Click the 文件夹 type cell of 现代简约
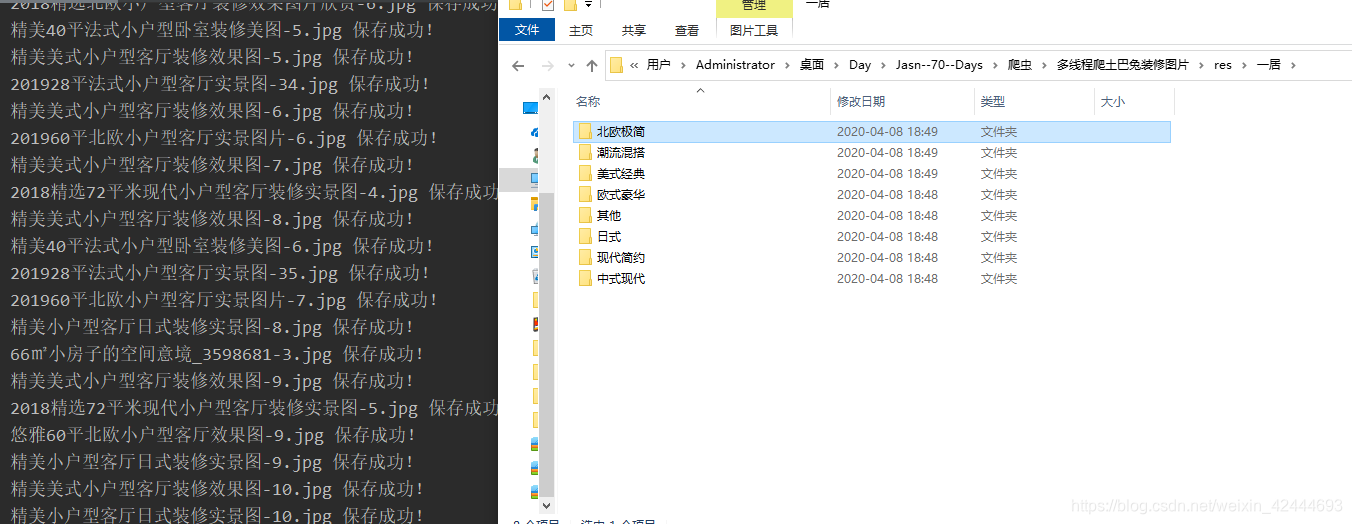 (999, 257)
